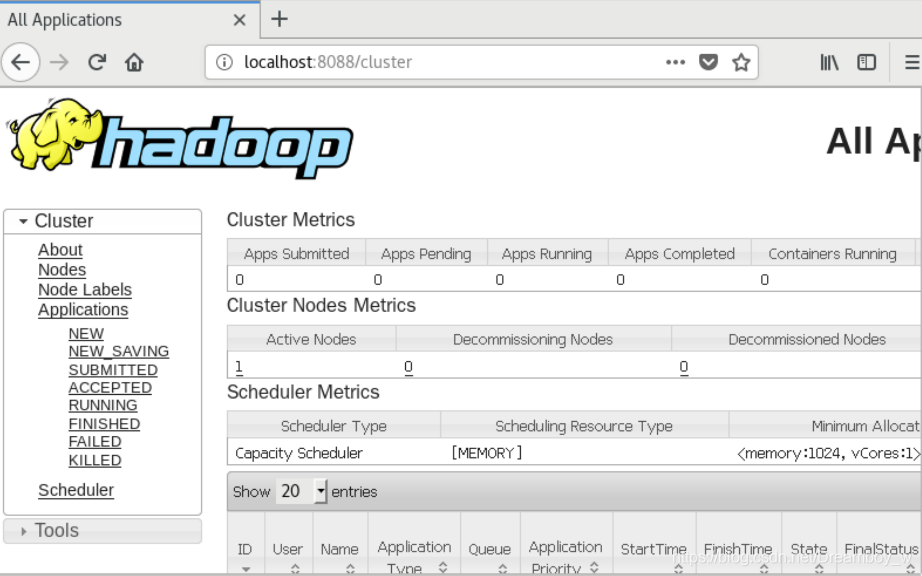Click the Decommissioned Nodes count 0 link
The image size is (922, 576).
click(683, 367)
